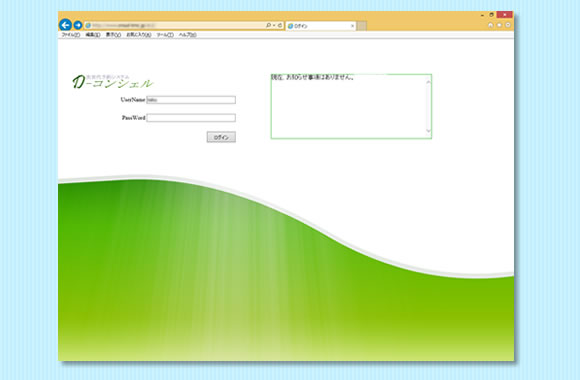Click the browser forward arrow
Screen dimensions: 580x380
pyautogui.click(x=78, y=25)
